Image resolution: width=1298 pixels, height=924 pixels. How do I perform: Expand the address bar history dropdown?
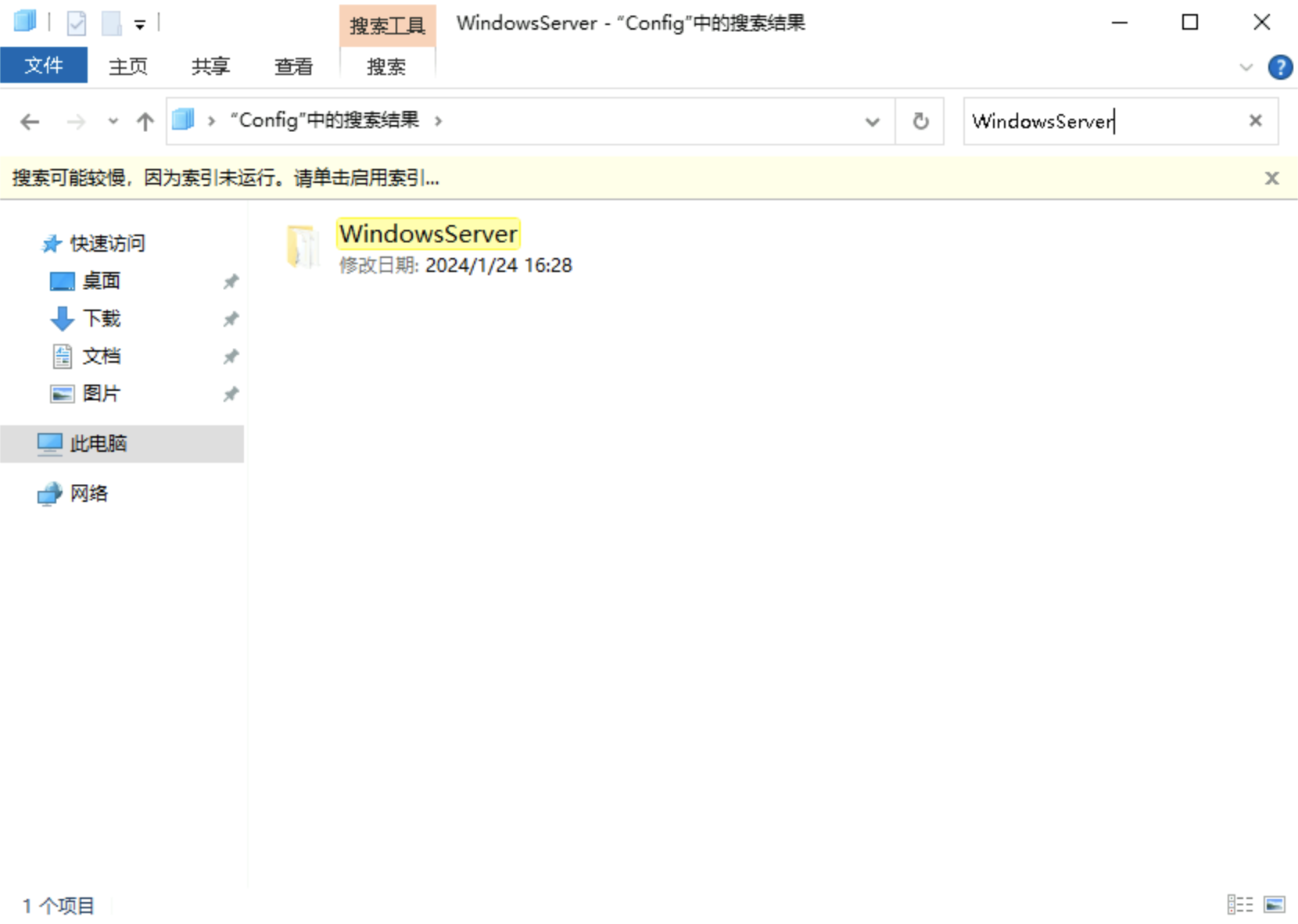tap(873, 121)
